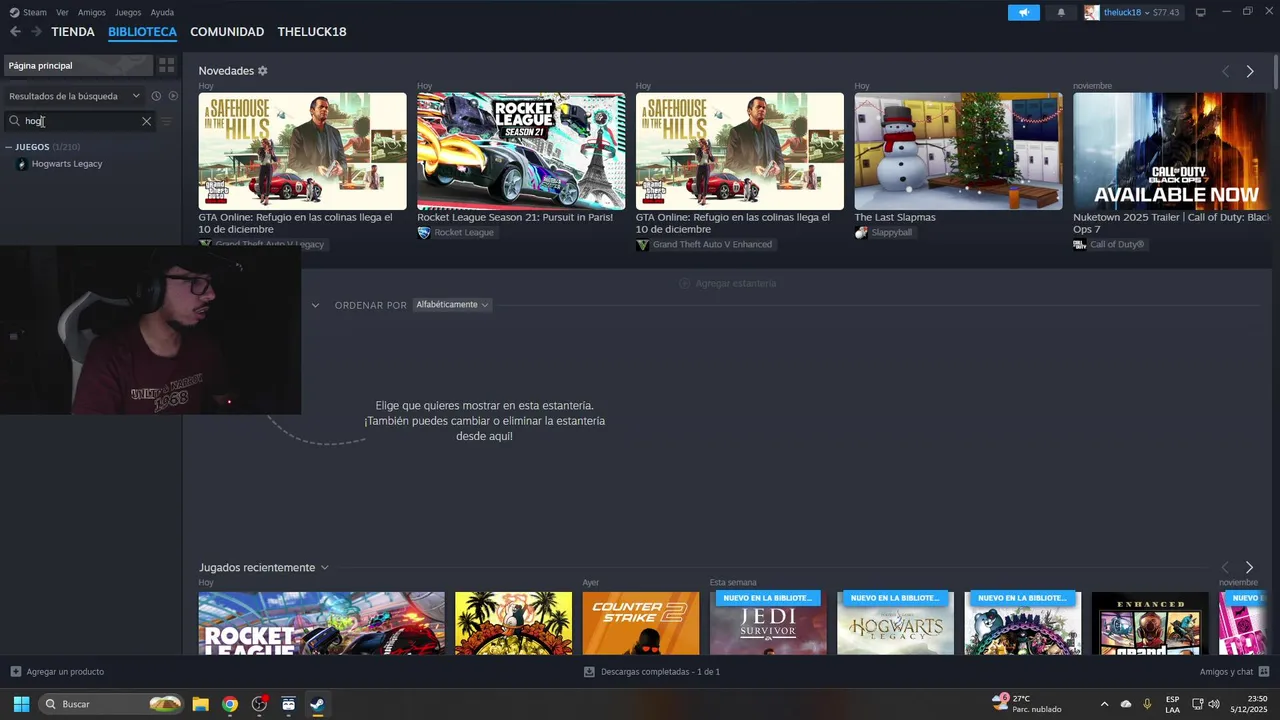This screenshot has width=1280, height=720.
Task: Open the Juegos menu
Action: point(128,13)
